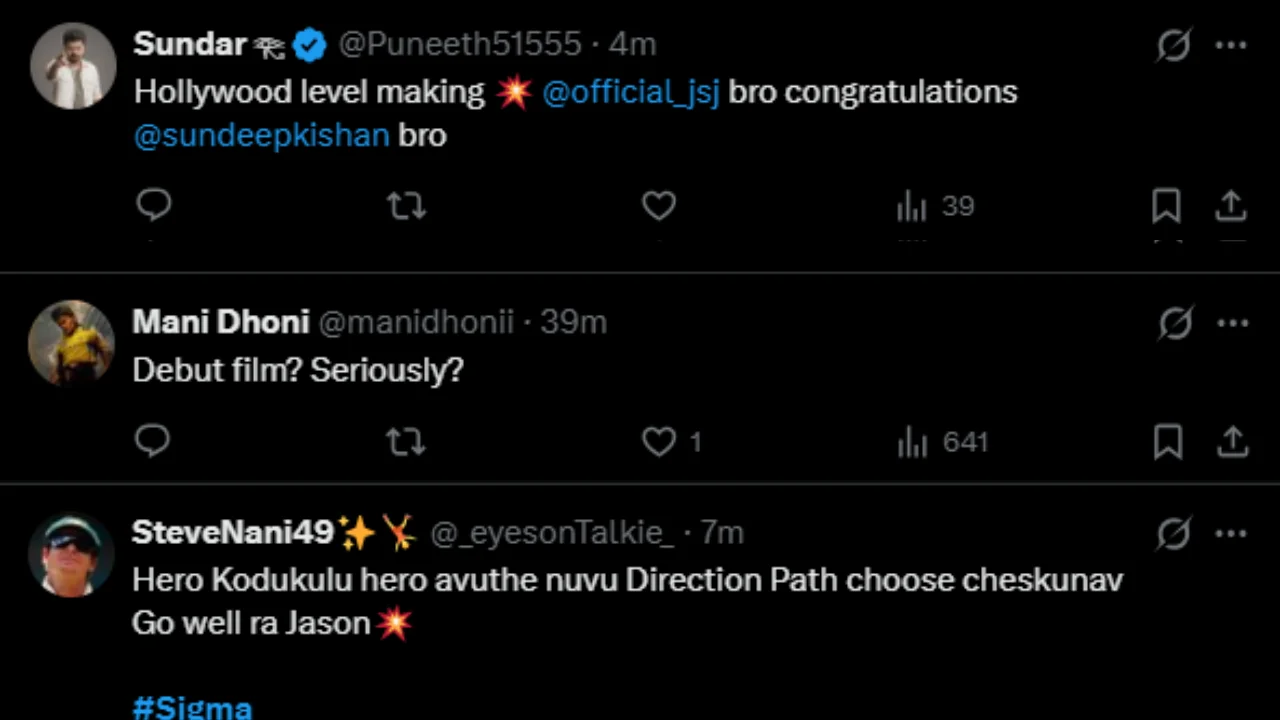This screenshot has width=1280, height=720.
Task: Like SteveNani49's reply
Action: pos(659,715)
